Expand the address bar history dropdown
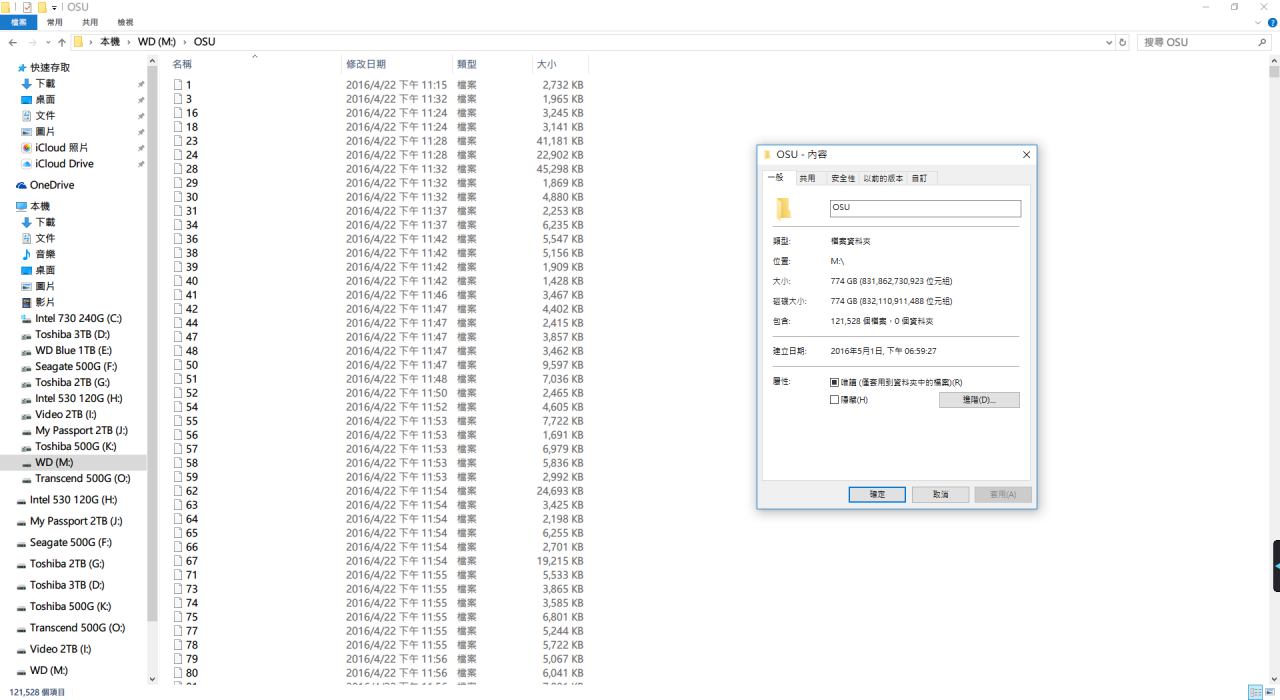 click(1109, 42)
